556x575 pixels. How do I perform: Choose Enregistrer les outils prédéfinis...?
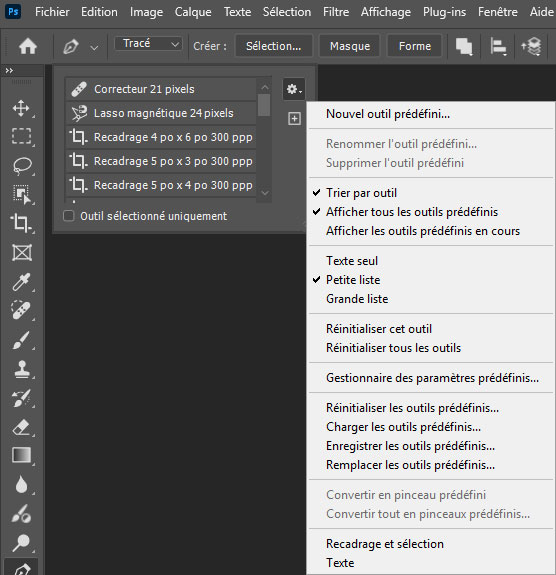click(x=410, y=446)
